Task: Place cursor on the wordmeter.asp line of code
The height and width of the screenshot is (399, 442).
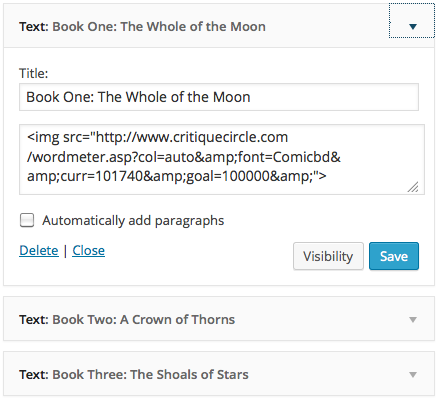Action: [x=184, y=157]
